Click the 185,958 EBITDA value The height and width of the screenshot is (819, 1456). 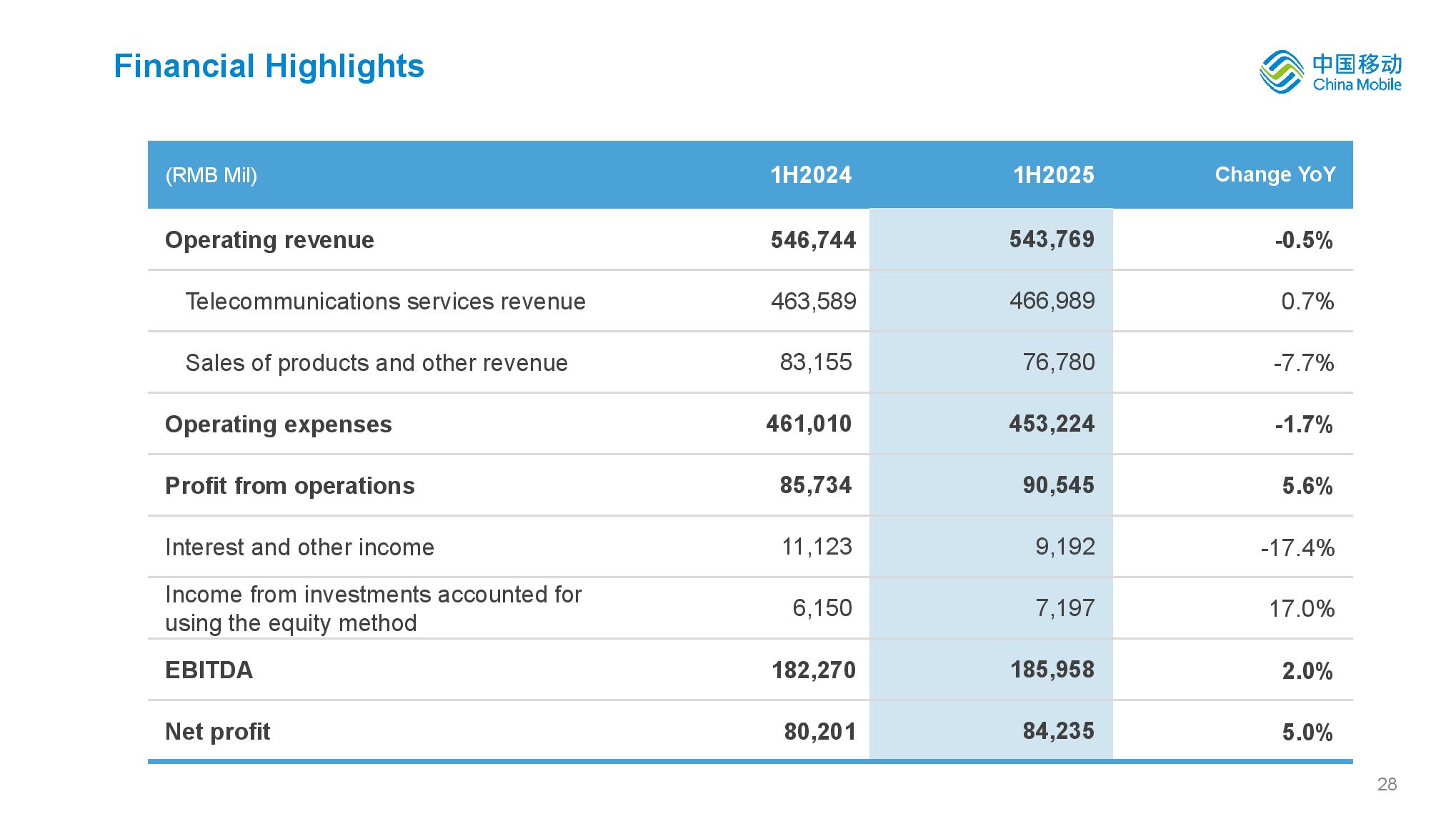click(x=1052, y=670)
